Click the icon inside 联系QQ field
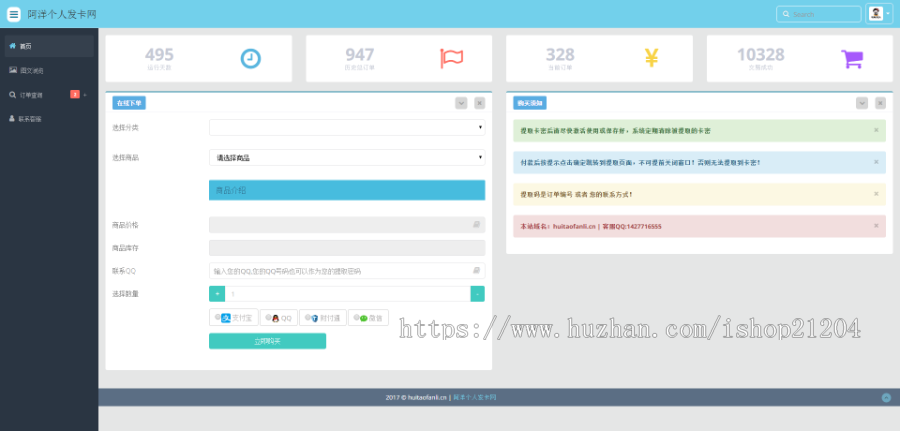This screenshot has width=900, height=431. pos(476,270)
